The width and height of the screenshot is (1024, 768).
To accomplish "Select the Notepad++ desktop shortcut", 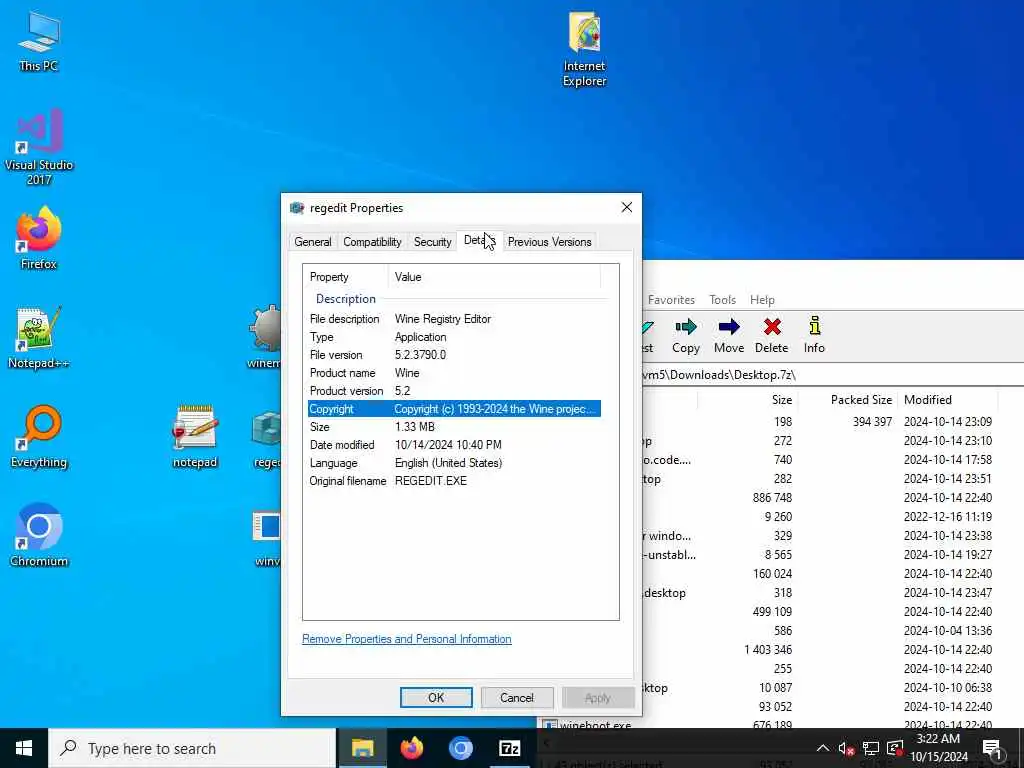I will pyautogui.click(x=39, y=338).
